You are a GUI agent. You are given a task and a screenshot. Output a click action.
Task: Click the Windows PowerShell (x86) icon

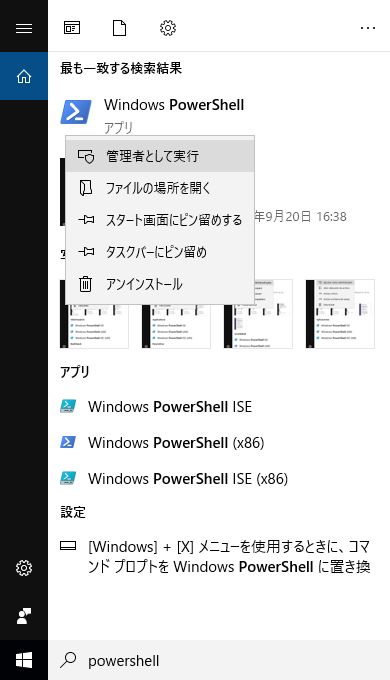click(x=68, y=442)
